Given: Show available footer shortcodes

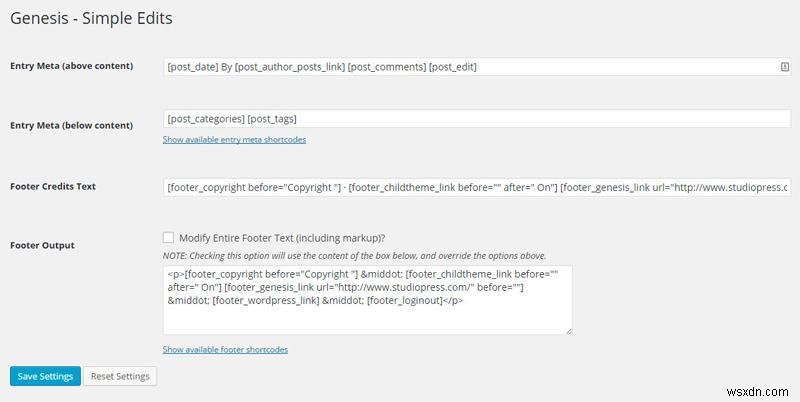Looking at the screenshot, I should pos(225,349).
